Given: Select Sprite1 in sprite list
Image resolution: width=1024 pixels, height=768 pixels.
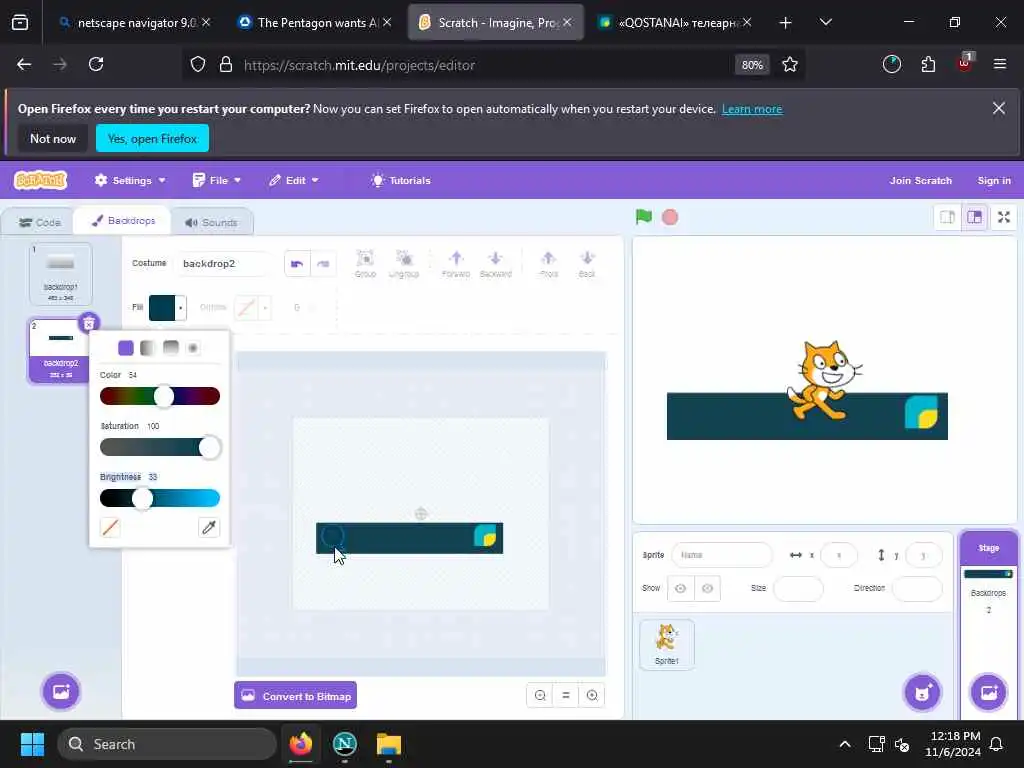Looking at the screenshot, I should (x=666, y=644).
